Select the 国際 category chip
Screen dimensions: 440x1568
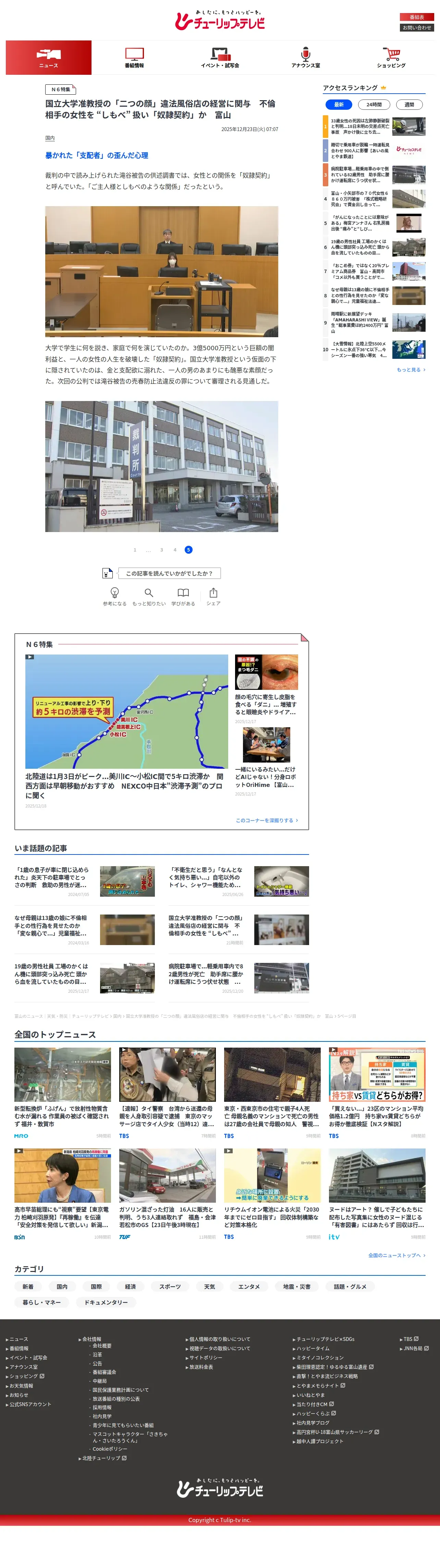(96, 1286)
